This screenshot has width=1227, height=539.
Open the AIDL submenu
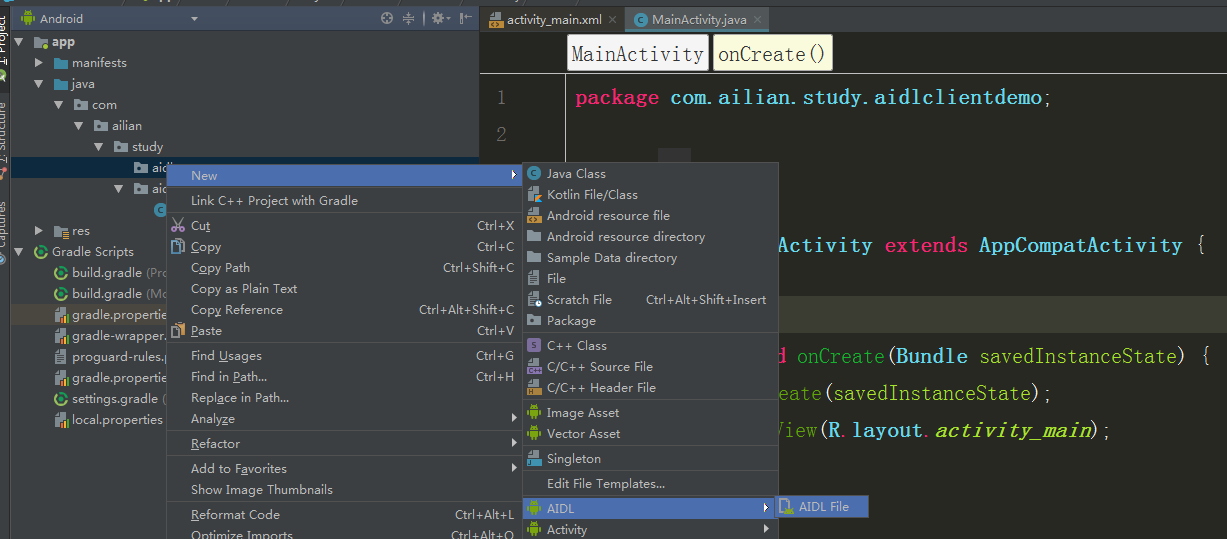650,508
